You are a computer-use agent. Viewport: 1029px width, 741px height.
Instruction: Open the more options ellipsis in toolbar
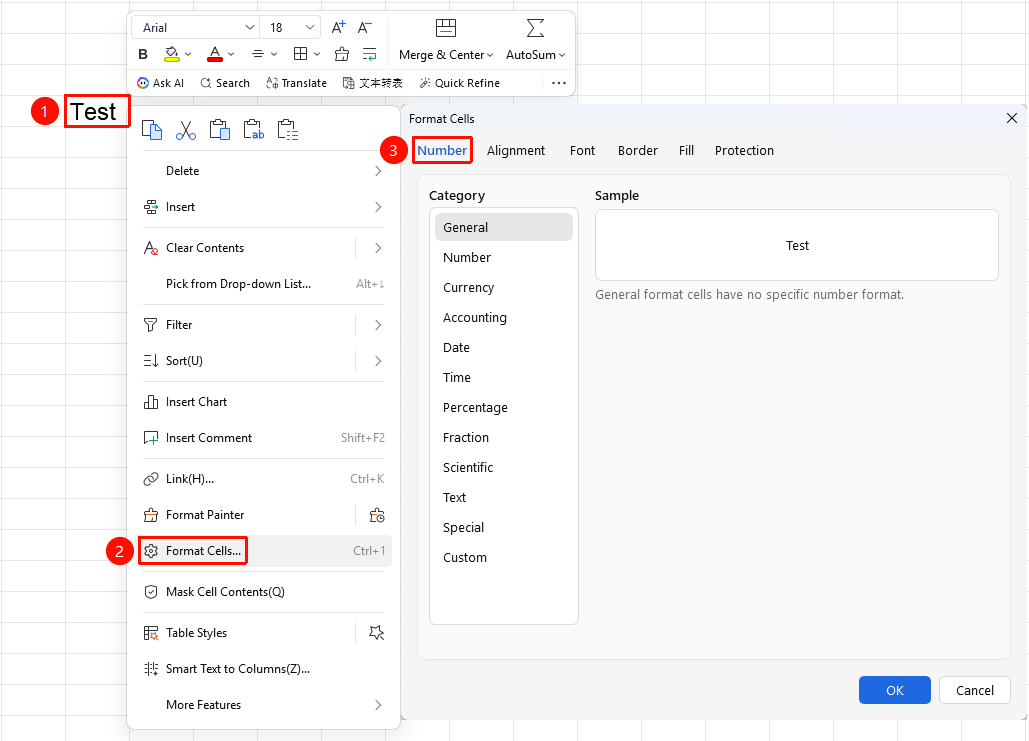coord(559,83)
